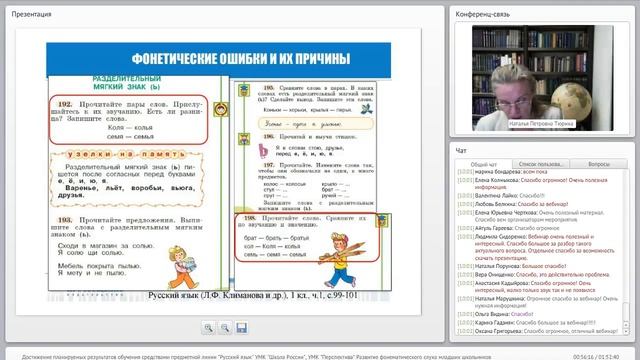Screen dimensions: 640x360
Task: Click the presenter name label on the video
Action: coord(541,123)
